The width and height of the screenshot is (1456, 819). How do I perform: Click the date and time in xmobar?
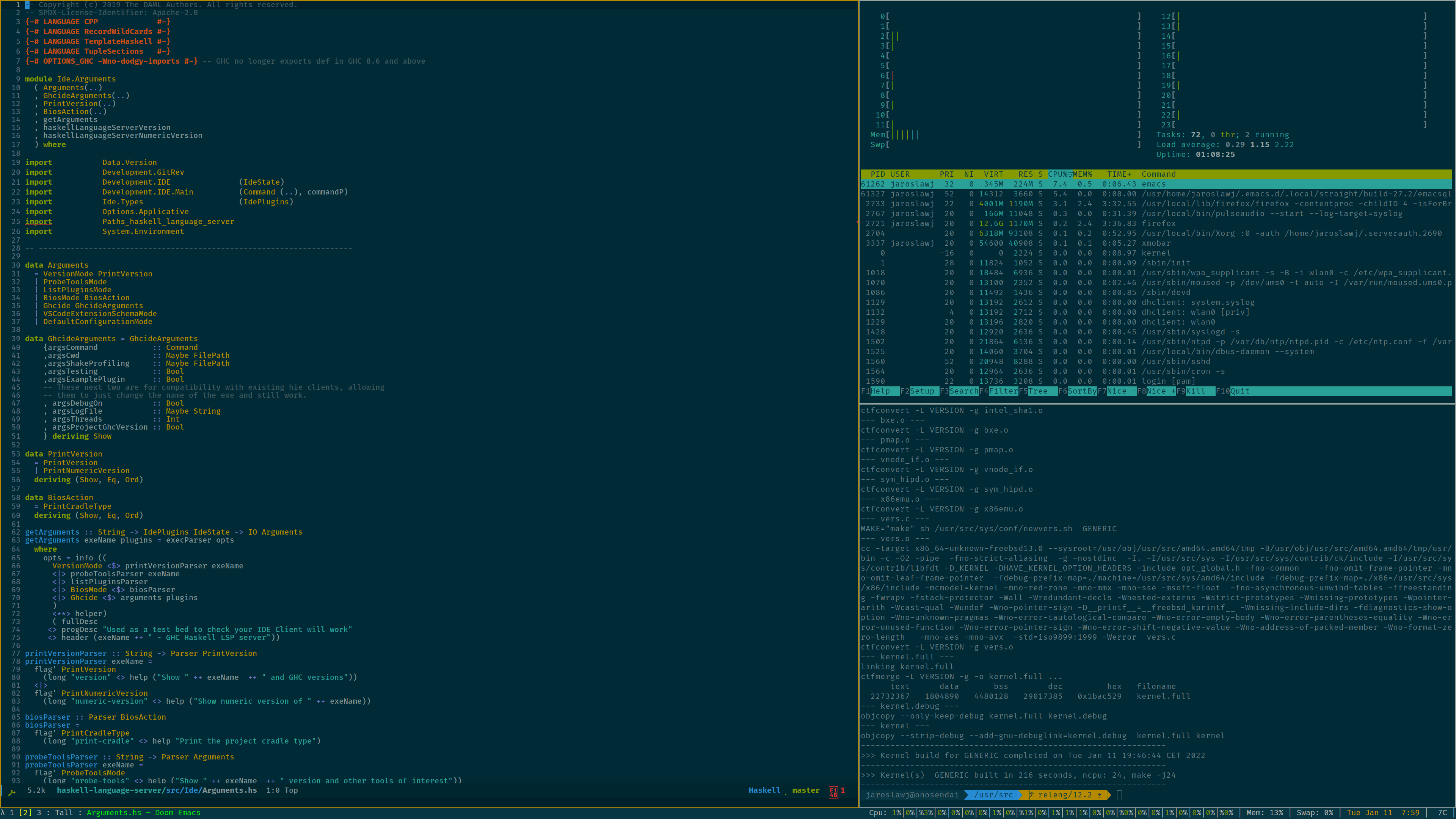(x=1383, y=813)
